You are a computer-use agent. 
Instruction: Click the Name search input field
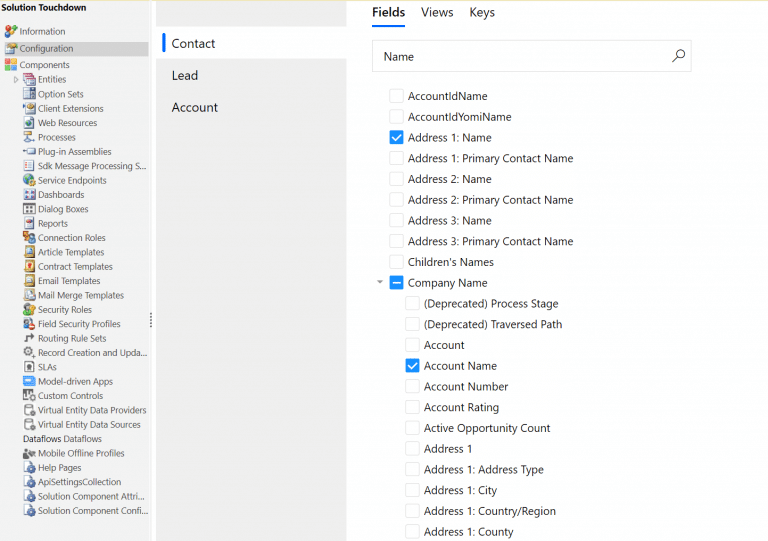tap(520, 57)
